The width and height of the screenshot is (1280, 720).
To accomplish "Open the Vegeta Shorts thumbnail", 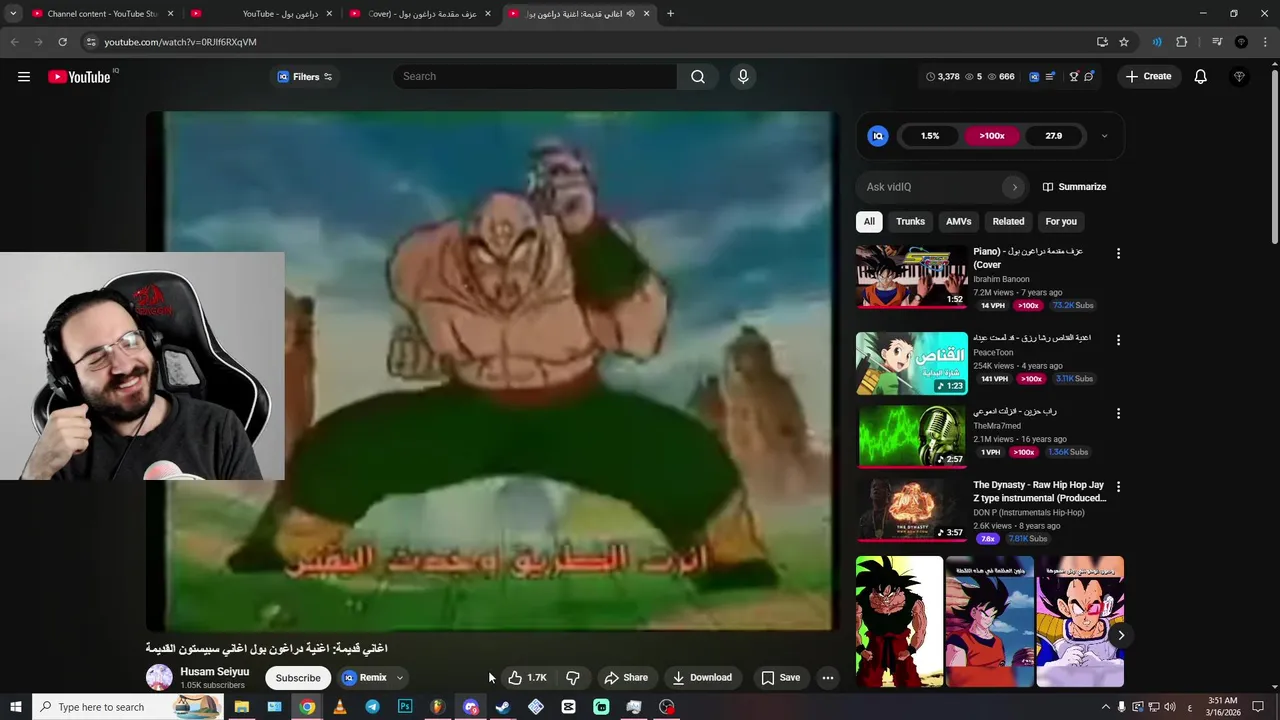I will [x=1080, y=622].
